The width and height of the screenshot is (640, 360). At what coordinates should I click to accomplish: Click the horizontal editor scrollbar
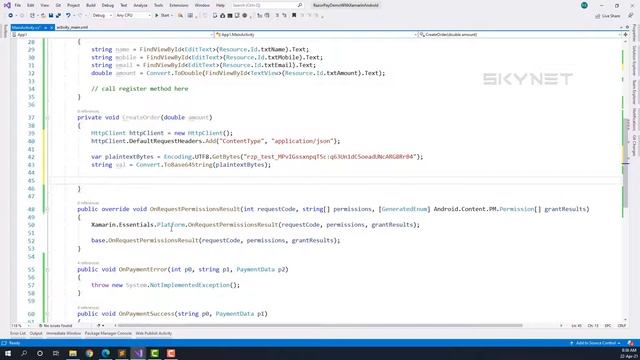[320, 326]
